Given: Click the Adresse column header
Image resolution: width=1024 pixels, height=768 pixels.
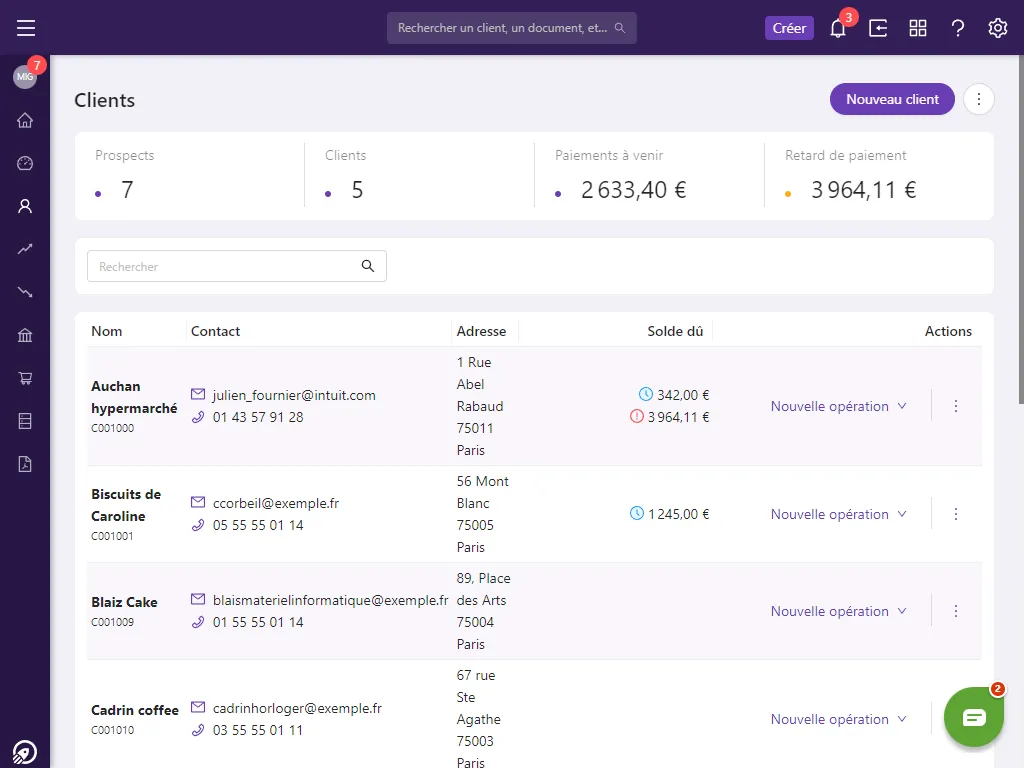Looking at the screenshot, I should (x=481, y=331).
